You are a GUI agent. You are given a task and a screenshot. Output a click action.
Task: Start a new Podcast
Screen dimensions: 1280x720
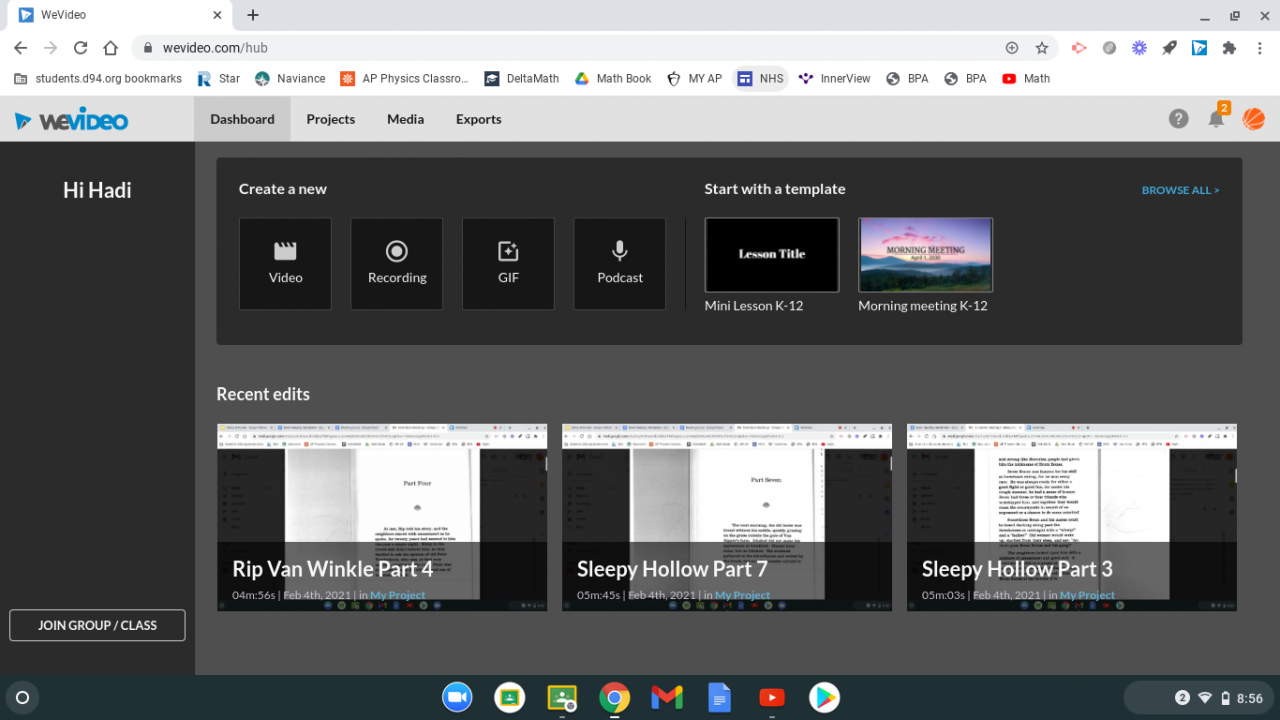[620, 264]
